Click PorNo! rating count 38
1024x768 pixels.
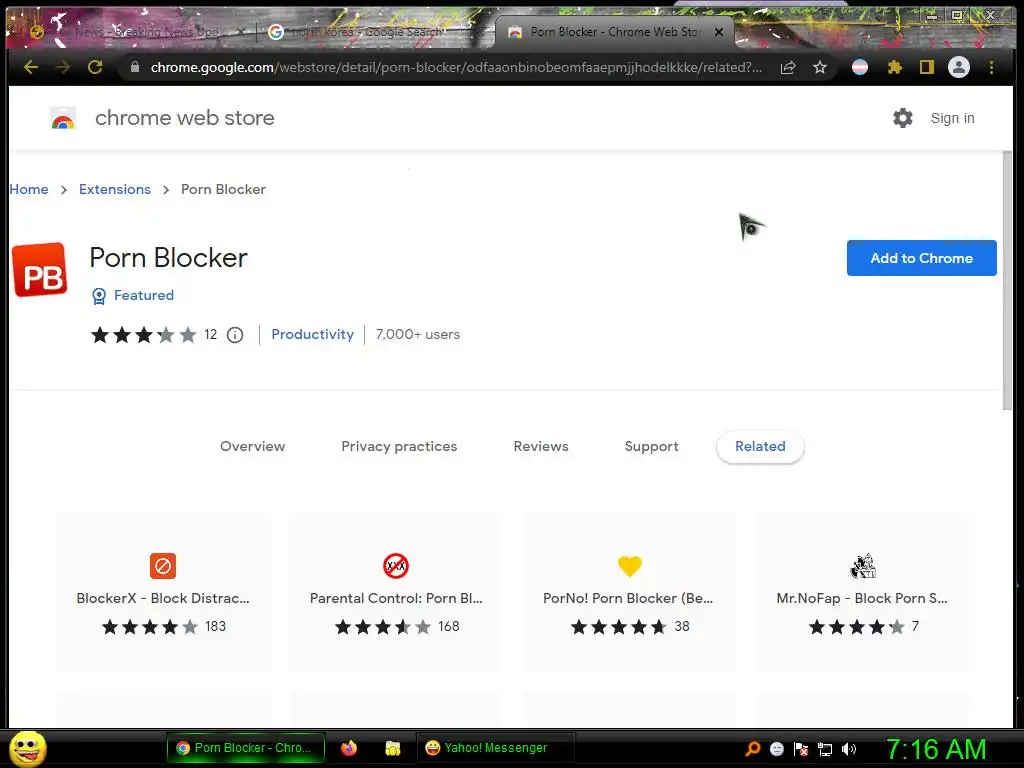682,627
